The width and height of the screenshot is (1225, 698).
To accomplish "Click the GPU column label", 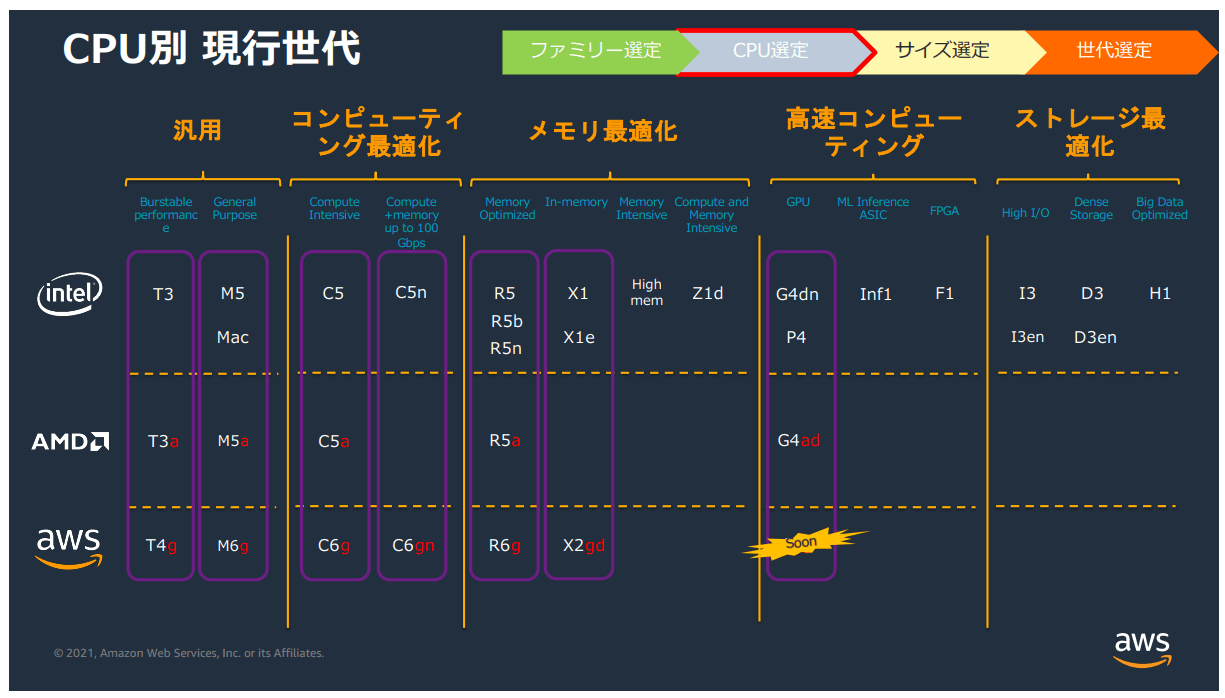I will (798, 202).
